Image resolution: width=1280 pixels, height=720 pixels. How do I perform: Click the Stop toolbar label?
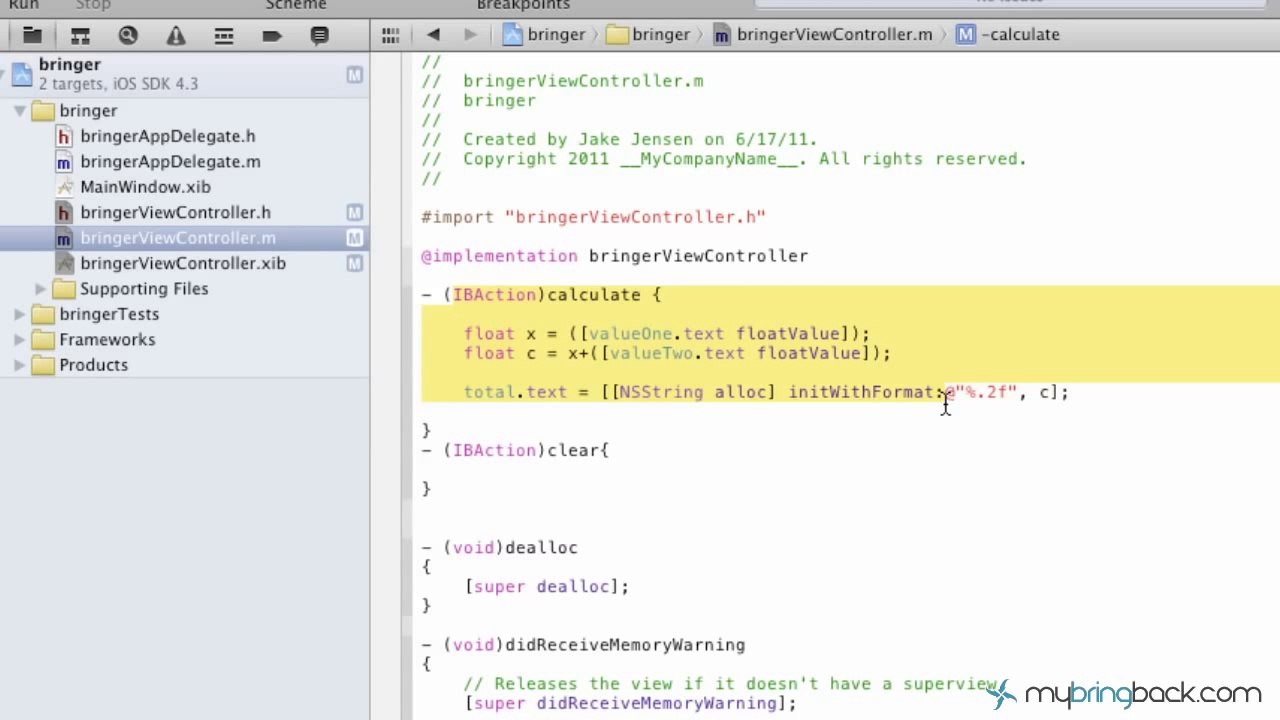click(93, 5)
